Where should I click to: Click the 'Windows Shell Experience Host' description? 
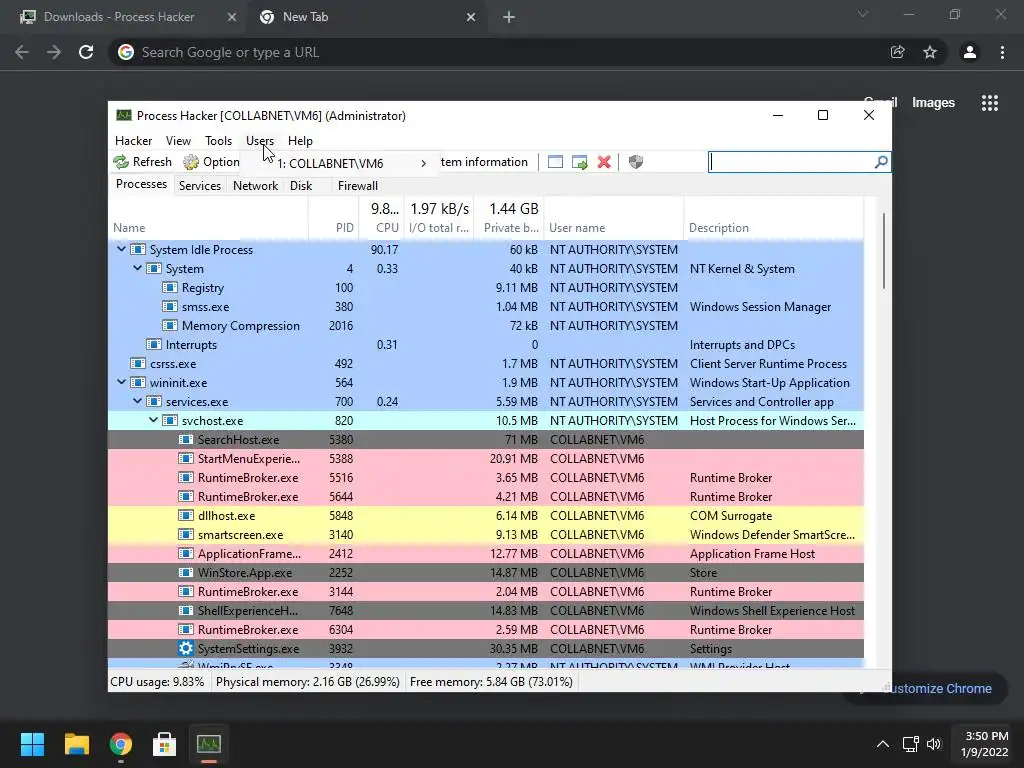coord(772,611)
